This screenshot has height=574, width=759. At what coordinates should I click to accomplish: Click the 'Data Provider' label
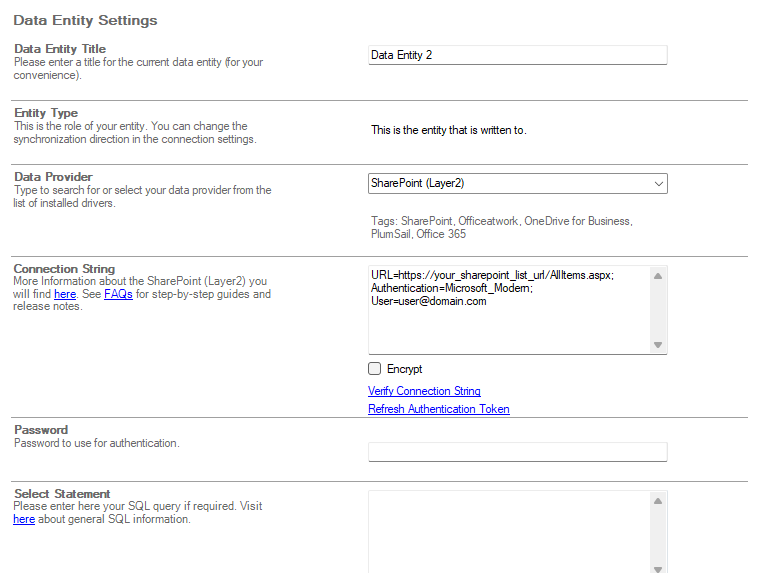click(x=53, y=177)
